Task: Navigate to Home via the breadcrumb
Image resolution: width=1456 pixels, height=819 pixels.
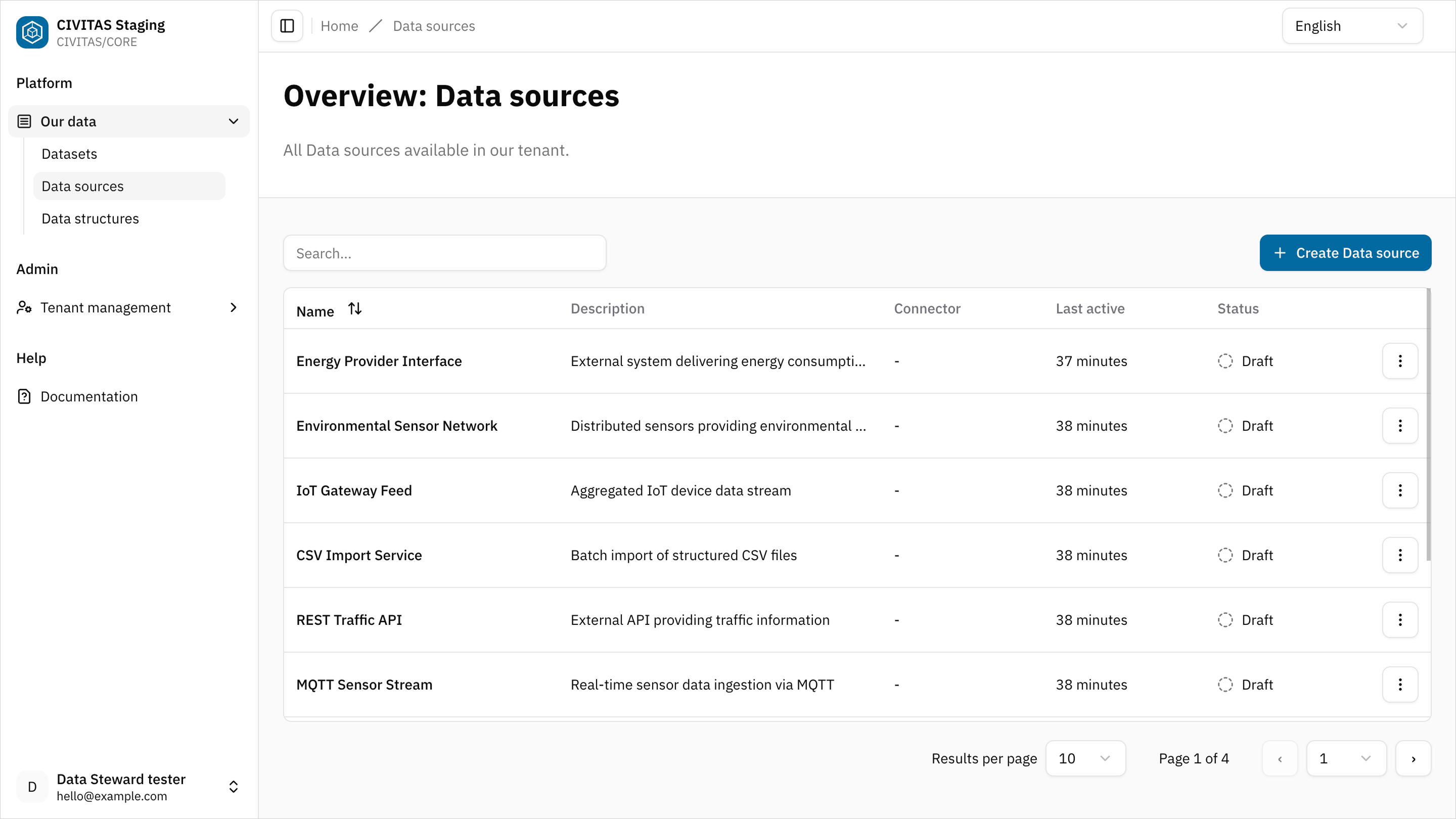Action: click(339, 25)
